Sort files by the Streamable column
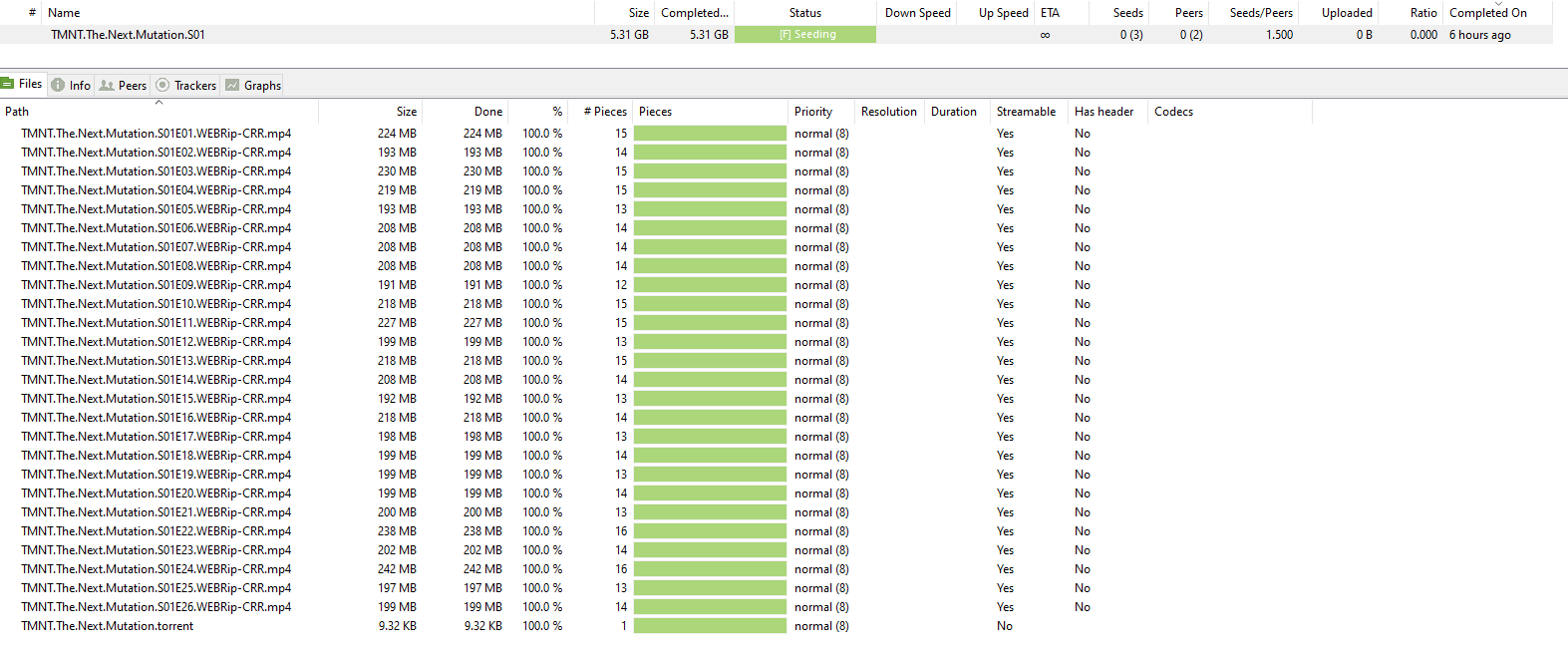1568x658 pixels. coord(1026,112)
